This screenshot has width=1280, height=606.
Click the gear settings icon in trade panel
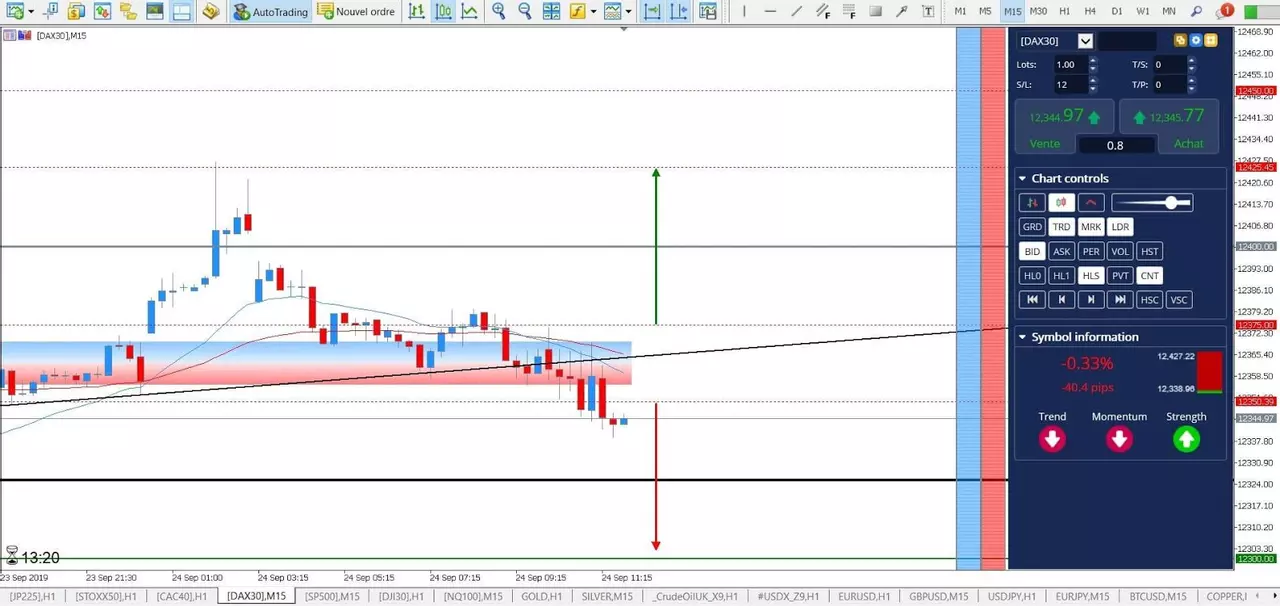coord(1195,40)
